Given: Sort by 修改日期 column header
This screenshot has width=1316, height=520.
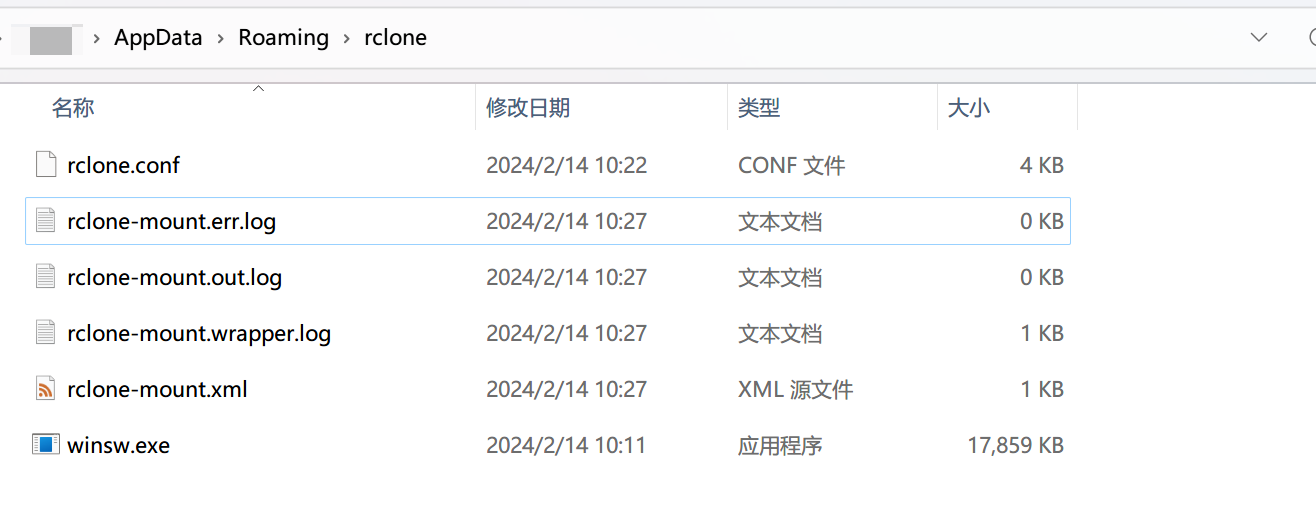Looking at the screenshot, I should pos(528,108).
